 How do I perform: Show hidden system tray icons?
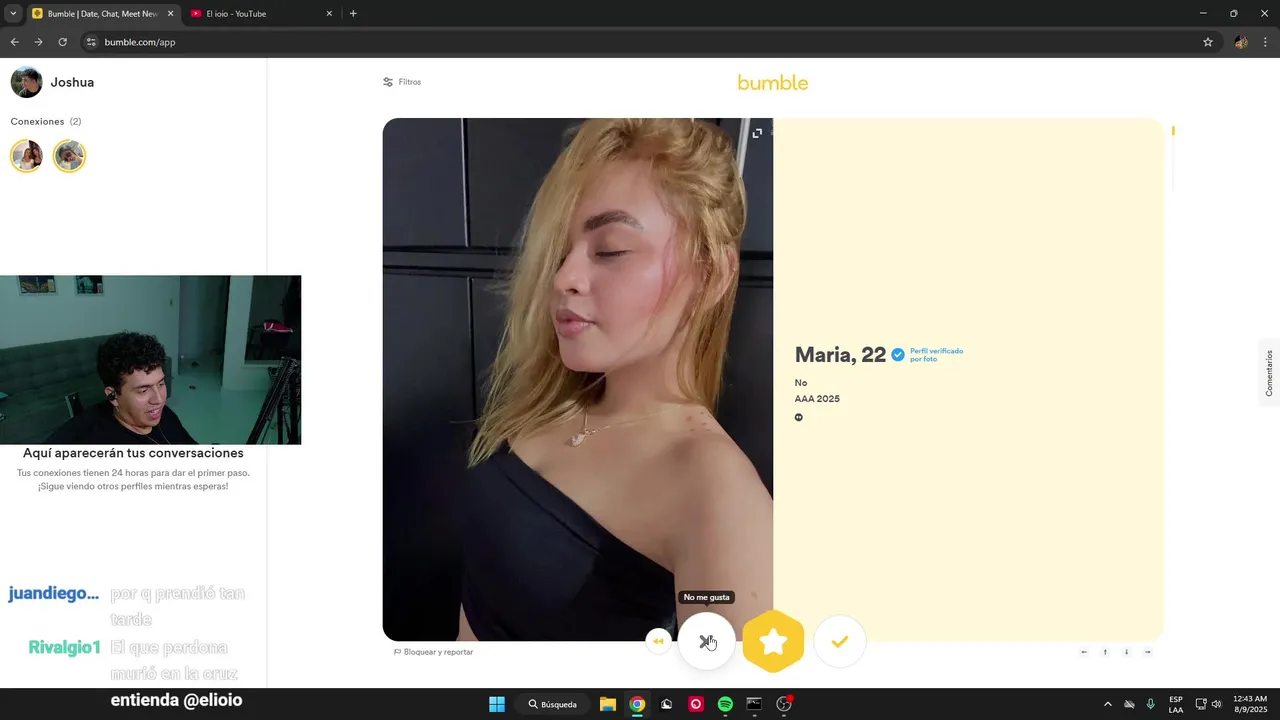click(x=1107, y=704)
